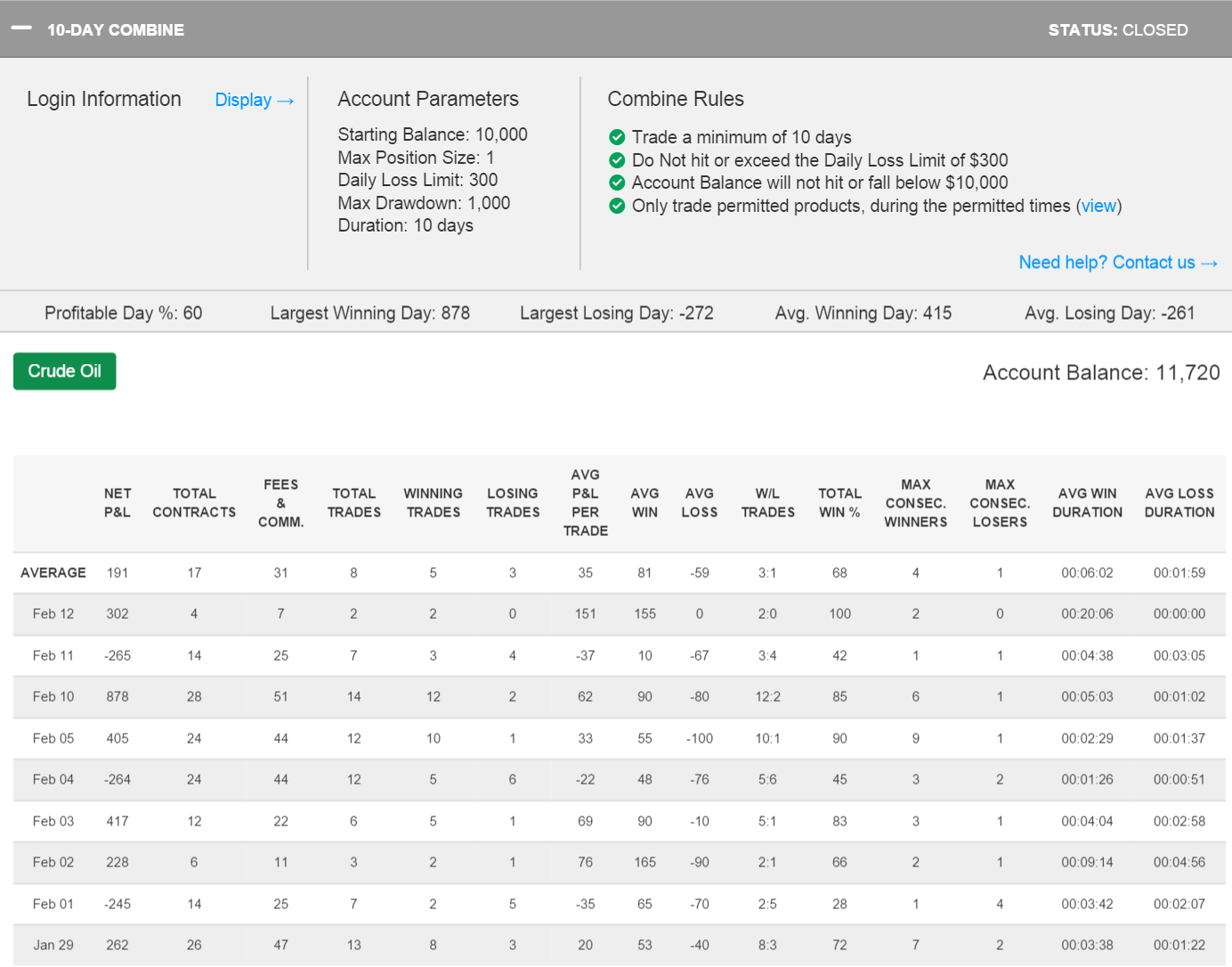Open the permitted products 'view' link

coord(1098,206)
